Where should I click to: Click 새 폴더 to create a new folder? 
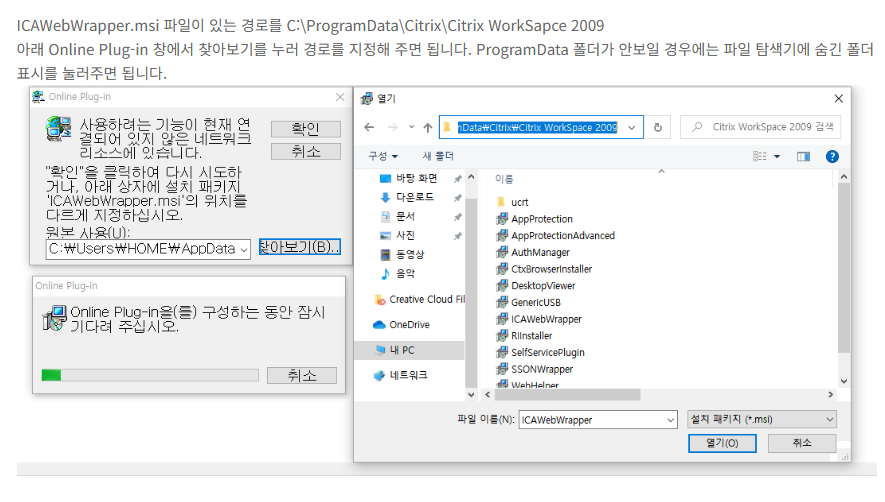pyautogui.click(x=438, y=156)
